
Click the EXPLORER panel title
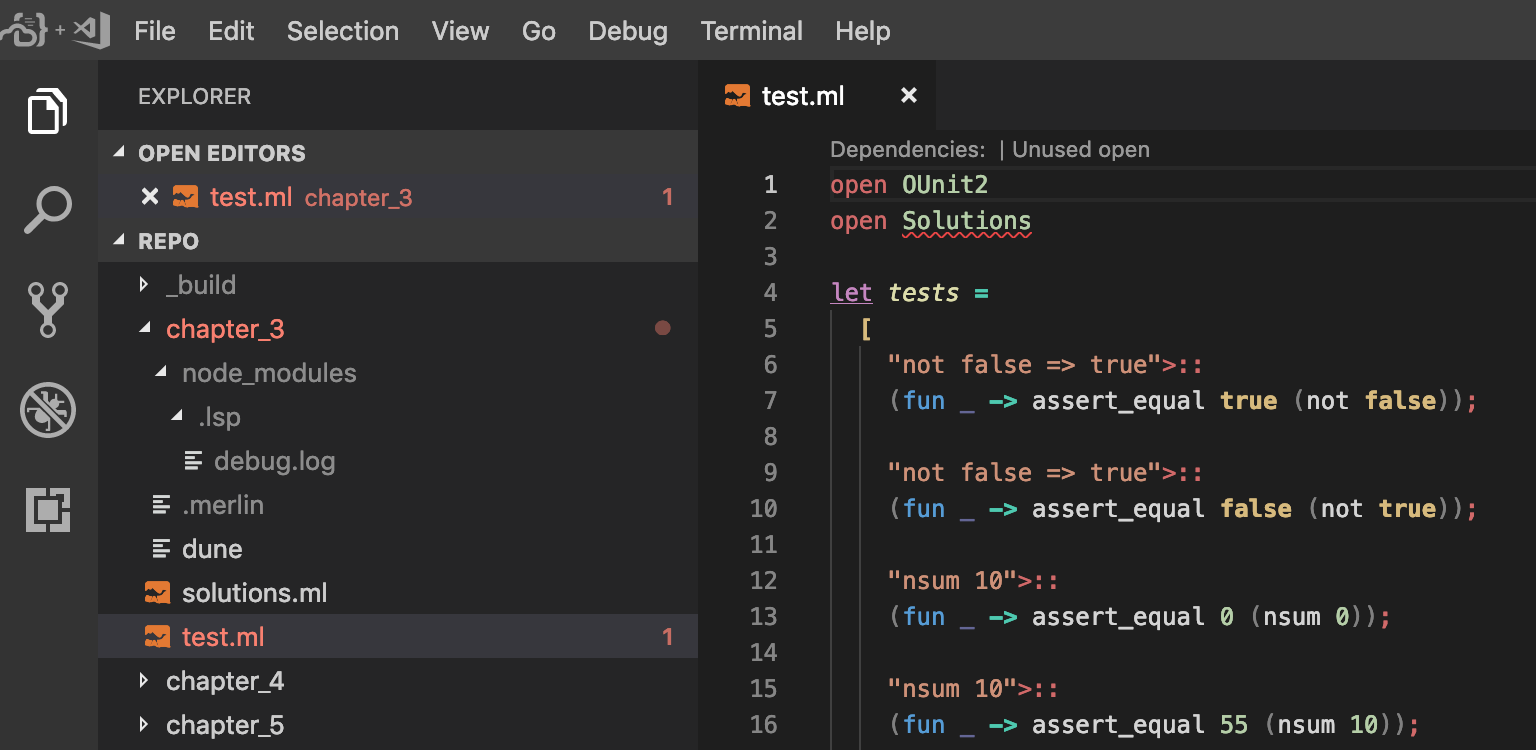click(195, 97)
